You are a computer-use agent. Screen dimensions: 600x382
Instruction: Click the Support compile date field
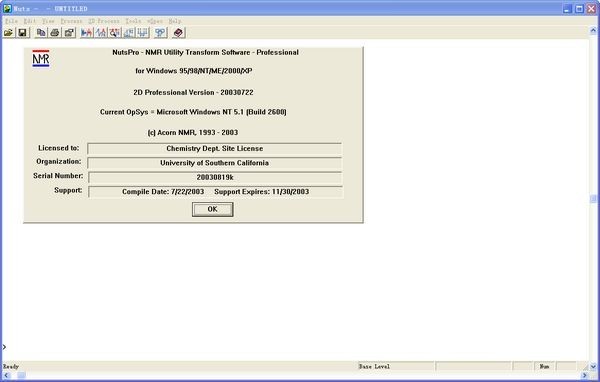click(215, 192)
